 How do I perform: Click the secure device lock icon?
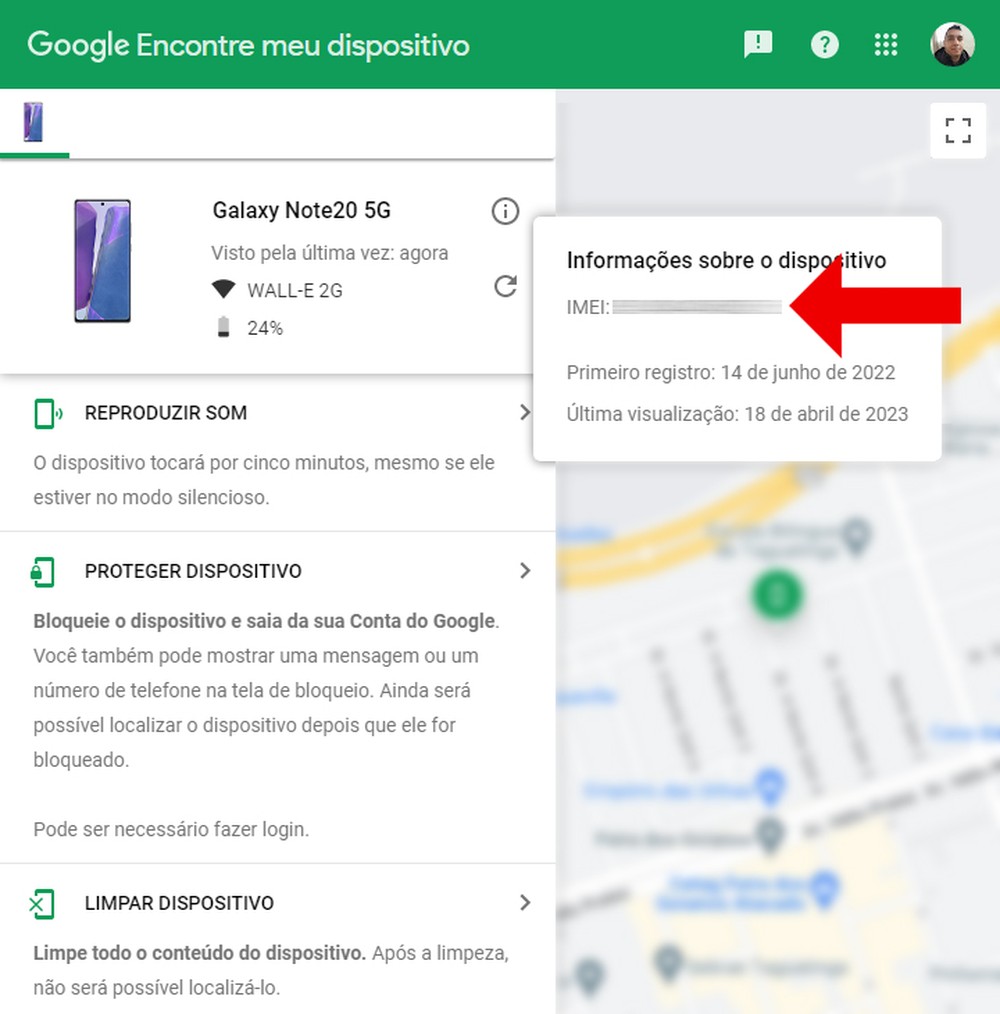[43, 572]
